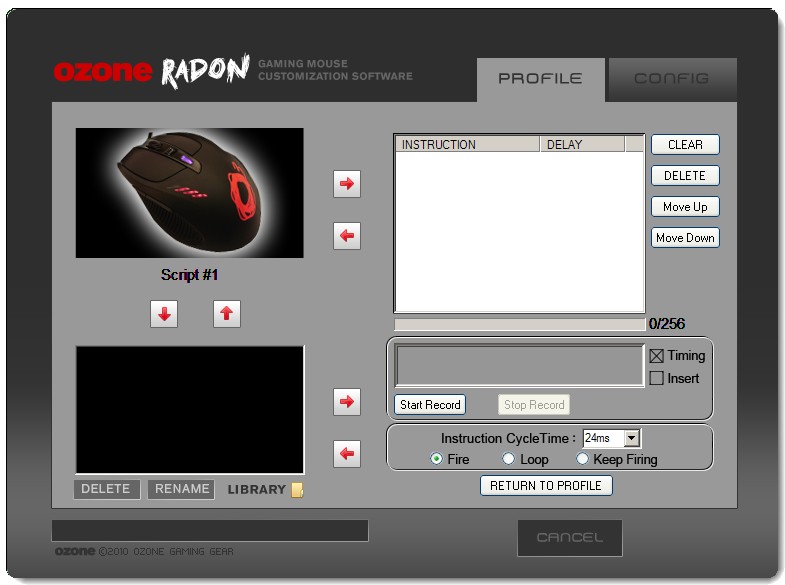Select the Loop radio option
The height and width of the screenshot is (585, 785).
coord(508,459)
